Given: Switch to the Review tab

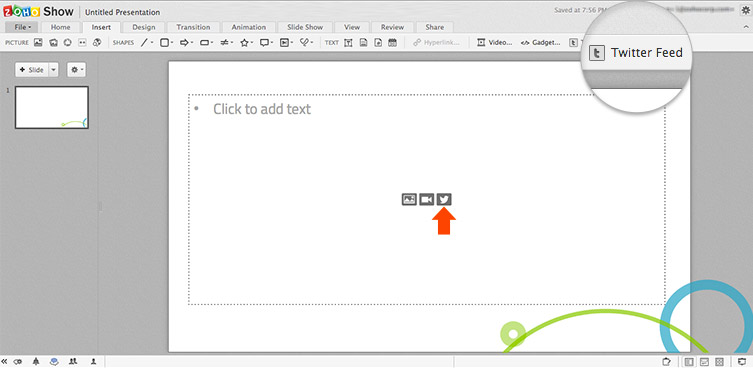Looking at the screenshot, I should click(392, 27).
